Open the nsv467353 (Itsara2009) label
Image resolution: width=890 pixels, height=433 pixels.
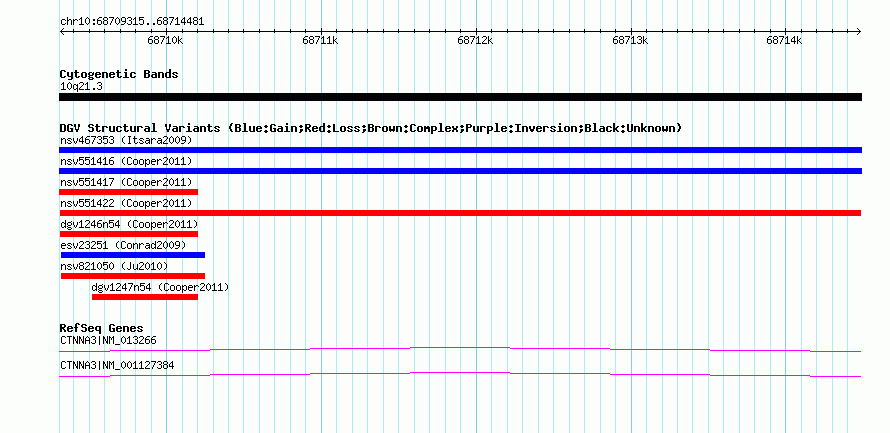pyautogui.click(x=126, y=140)
